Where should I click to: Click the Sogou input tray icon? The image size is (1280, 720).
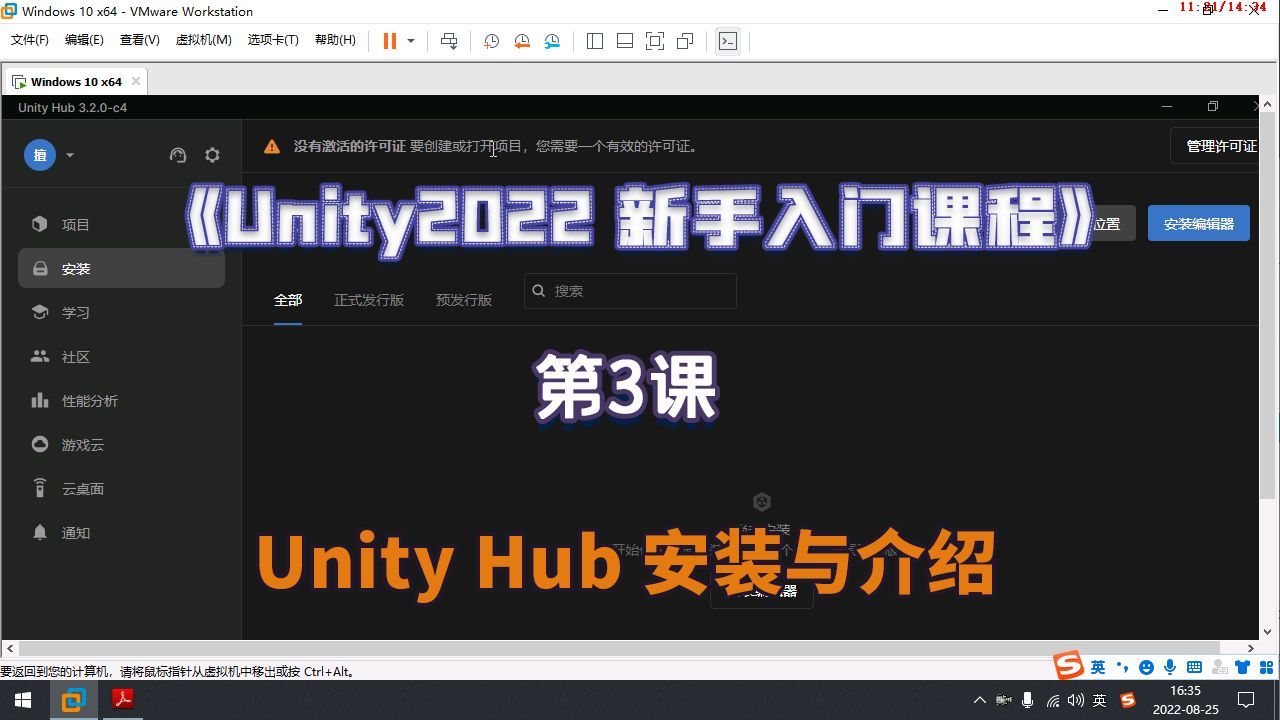click(1128, 700)
